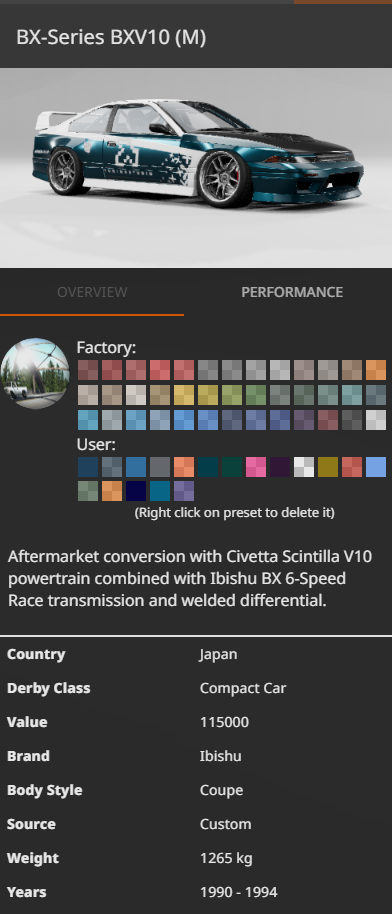This screenshot has height=914, width=392.
Task: Choose the white swatch ending the third factory row
Action: pyautogui.click(x=376, y=420)
